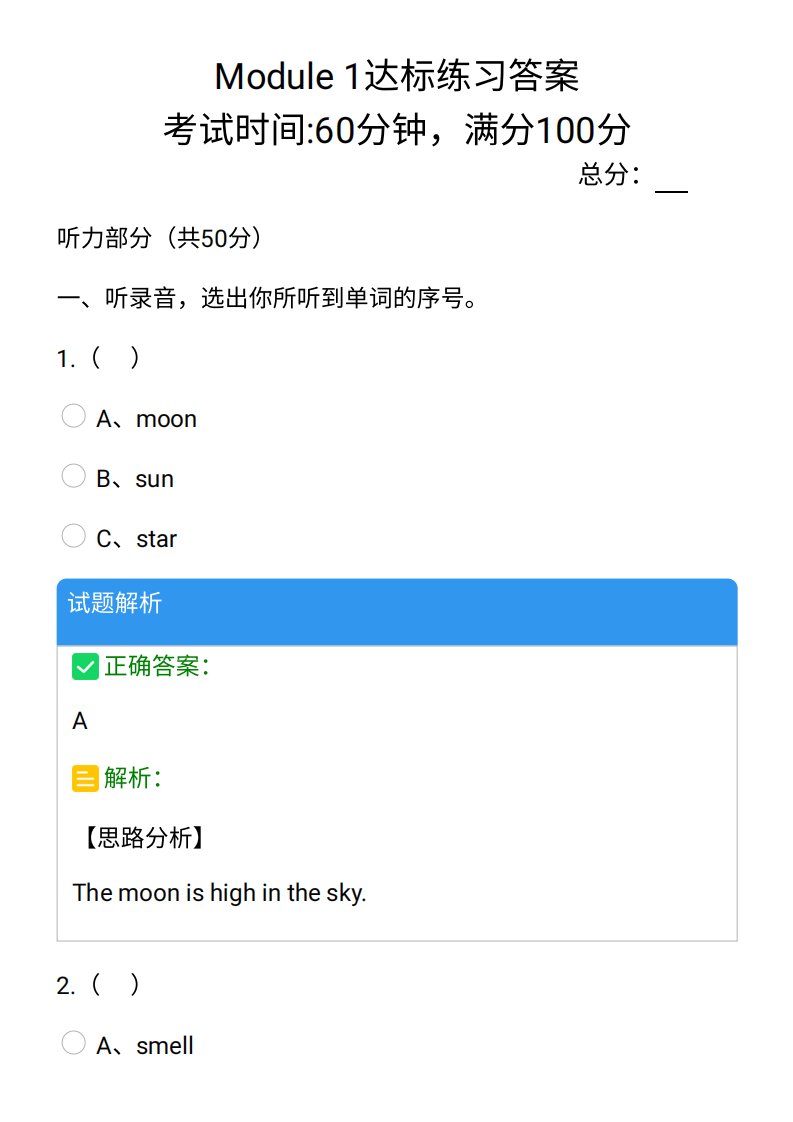Viewport: 793px width, 1122px height.
Task: Click the Module 1达标练习答案 title
Action: coord(397,76)
